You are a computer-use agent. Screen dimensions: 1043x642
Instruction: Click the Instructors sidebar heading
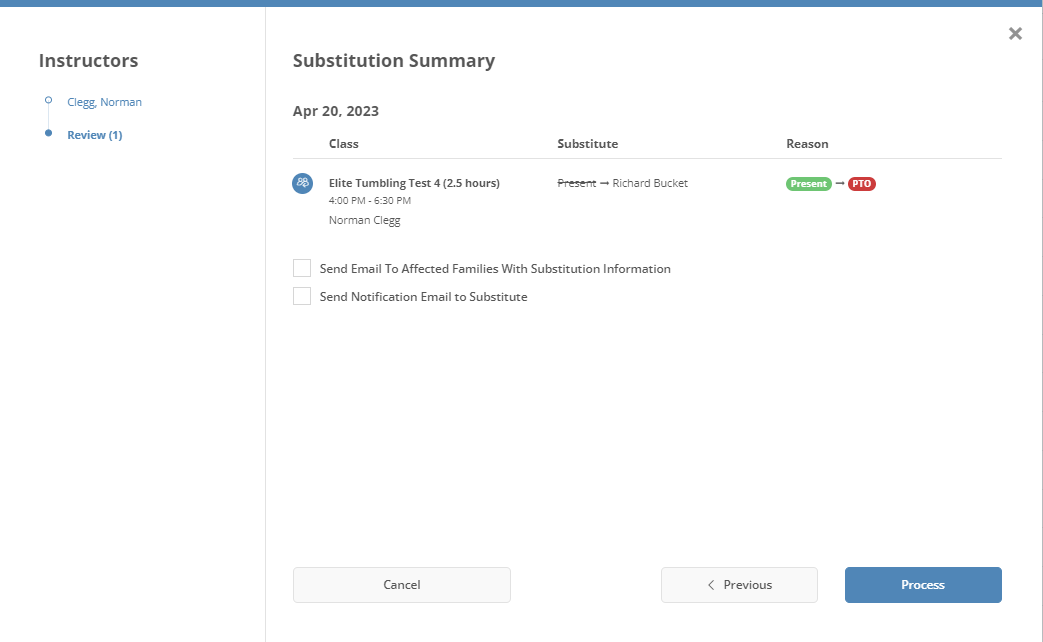(88, 61)
